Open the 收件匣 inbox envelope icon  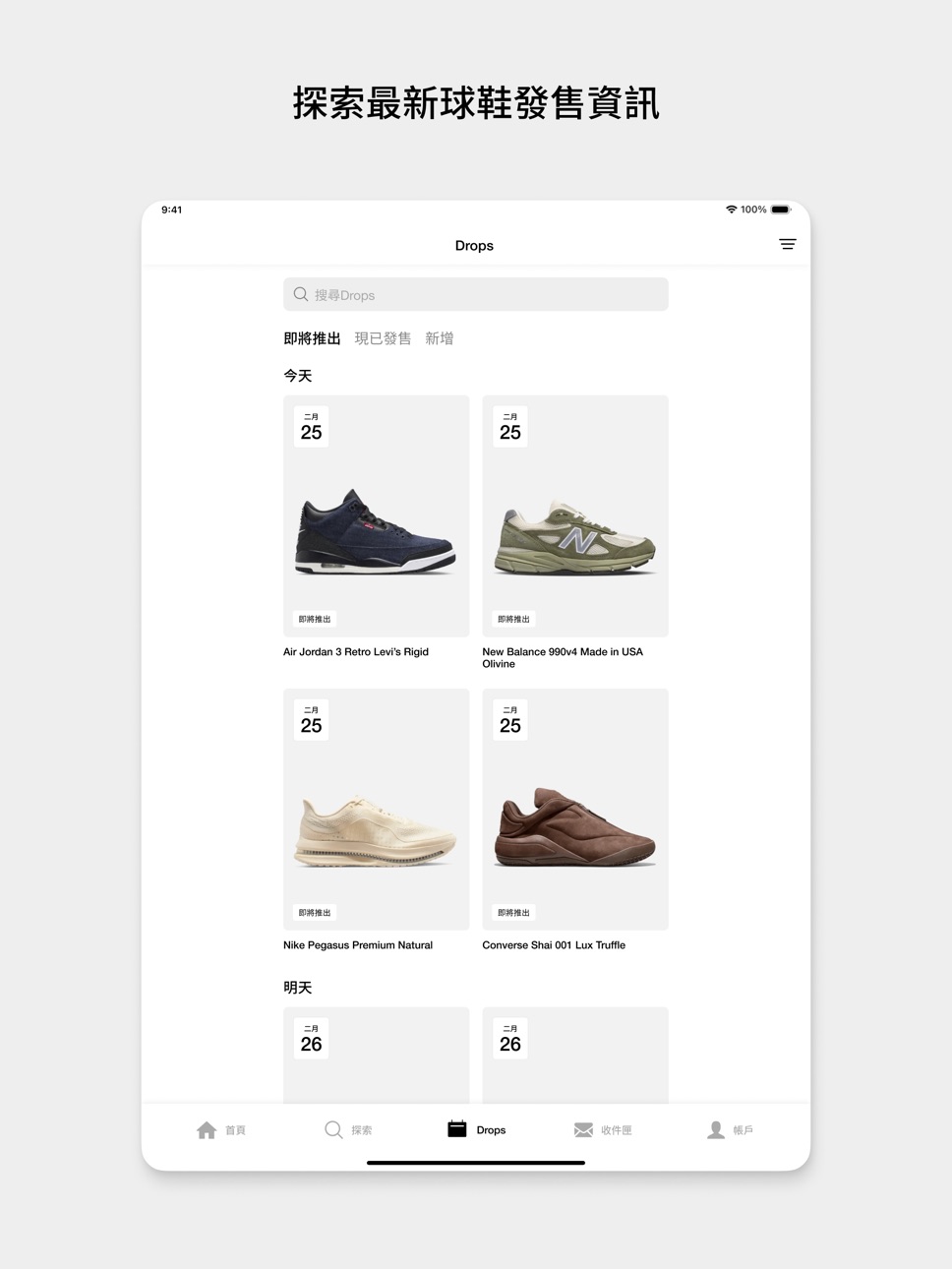pyautogui.click(x=583, y=1129)
